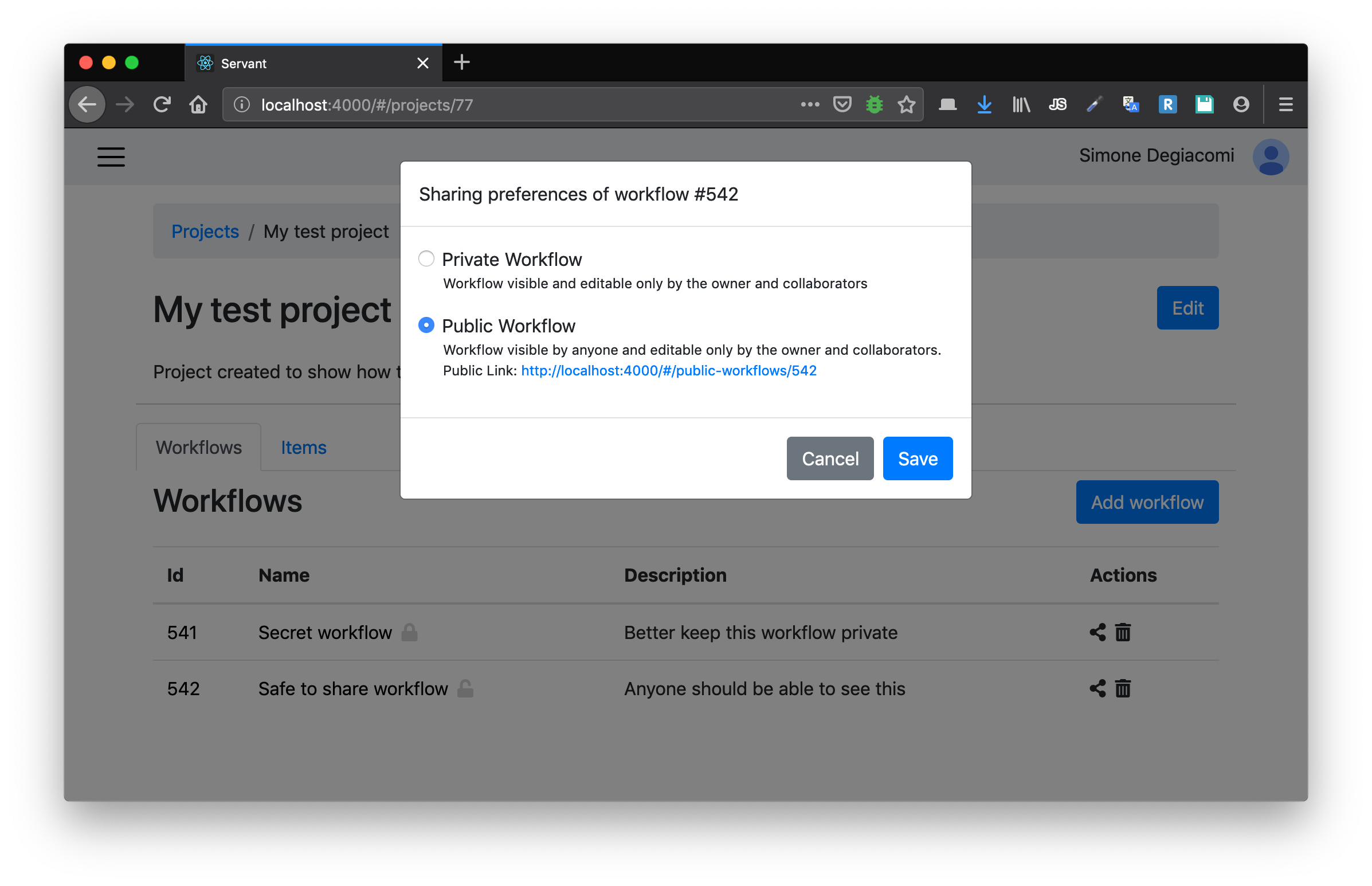Click share icon for Safe to share workflow
The width and height of the screenshot is (1372, 886).
[x=1097, y=688]
